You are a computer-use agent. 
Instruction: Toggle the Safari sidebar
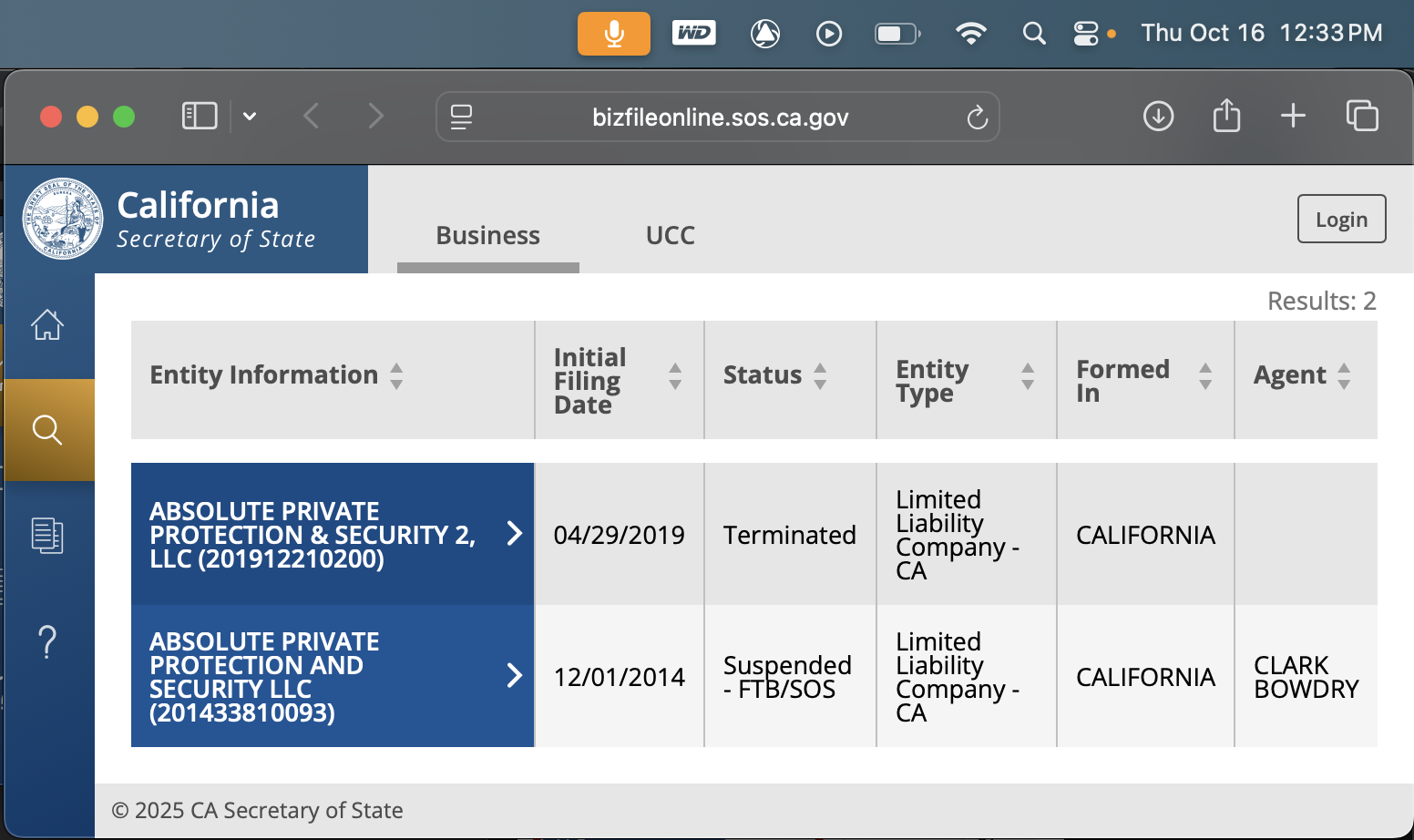click(x=200, y=117)
